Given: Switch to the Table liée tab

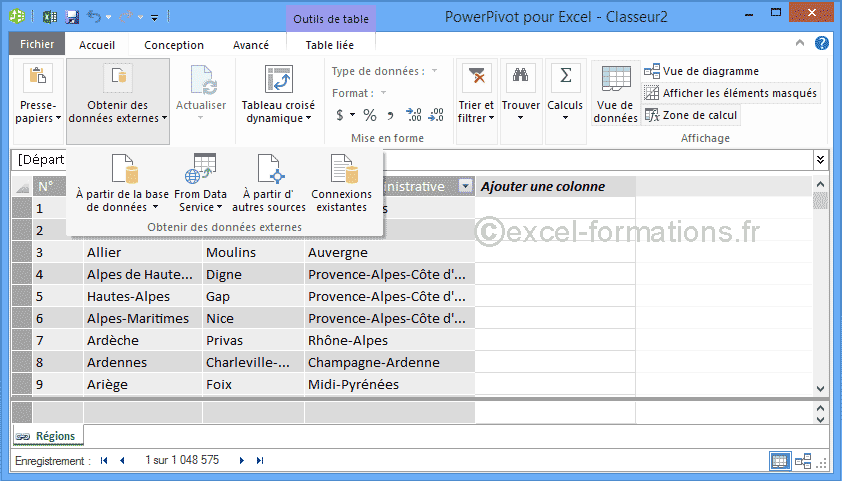Looking at the screenshot, I should coord(330,45).
